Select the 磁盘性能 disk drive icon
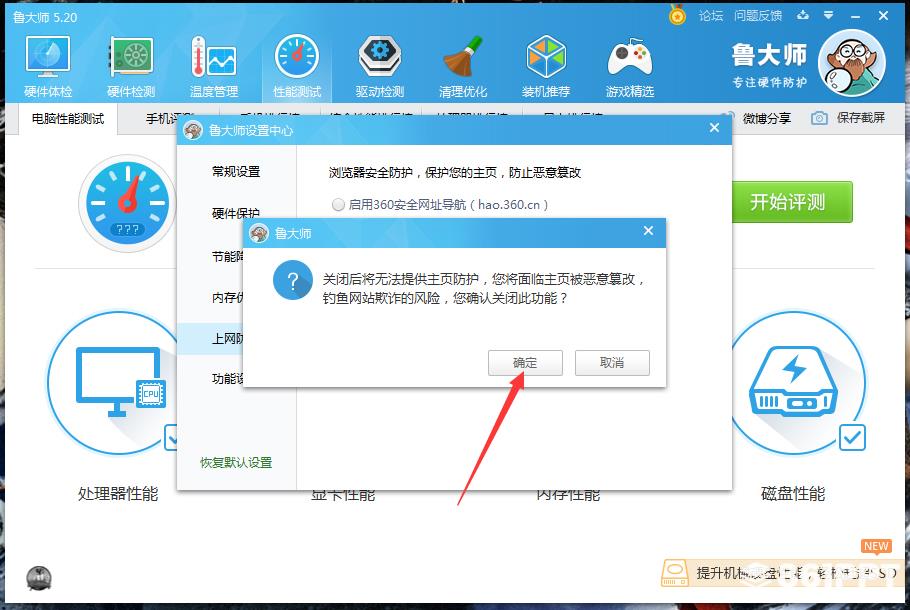The height and width of the screenshot is (610, 910). click(x=793, y=381)
